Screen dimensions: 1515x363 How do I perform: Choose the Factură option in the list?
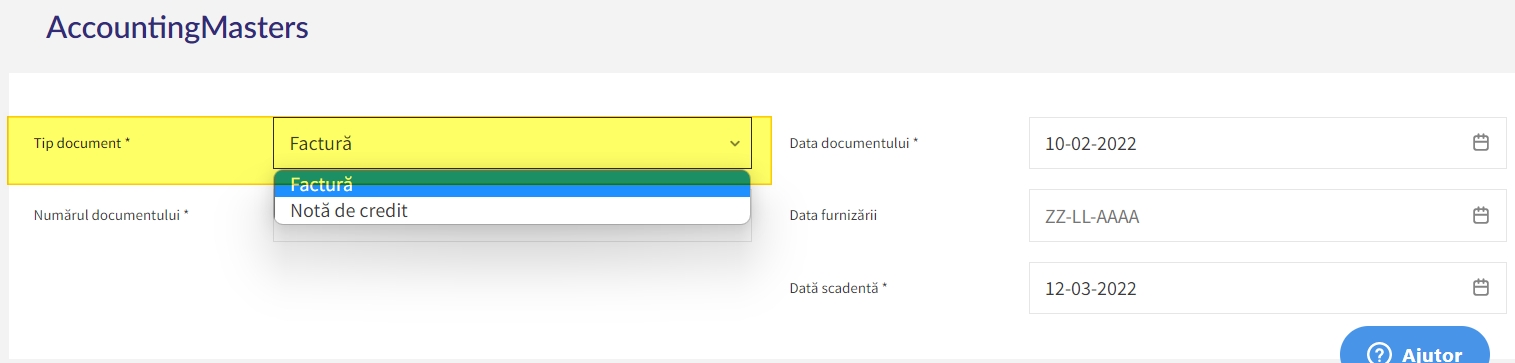pyautogui.click(x=512, y=184)
